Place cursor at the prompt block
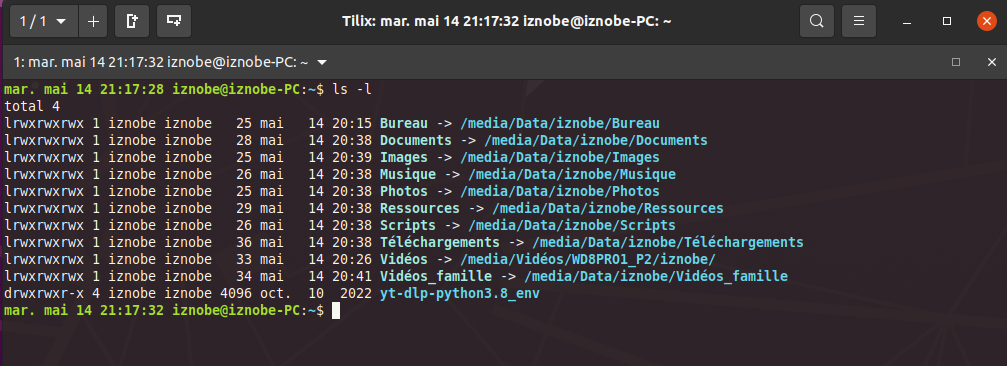 335,311
